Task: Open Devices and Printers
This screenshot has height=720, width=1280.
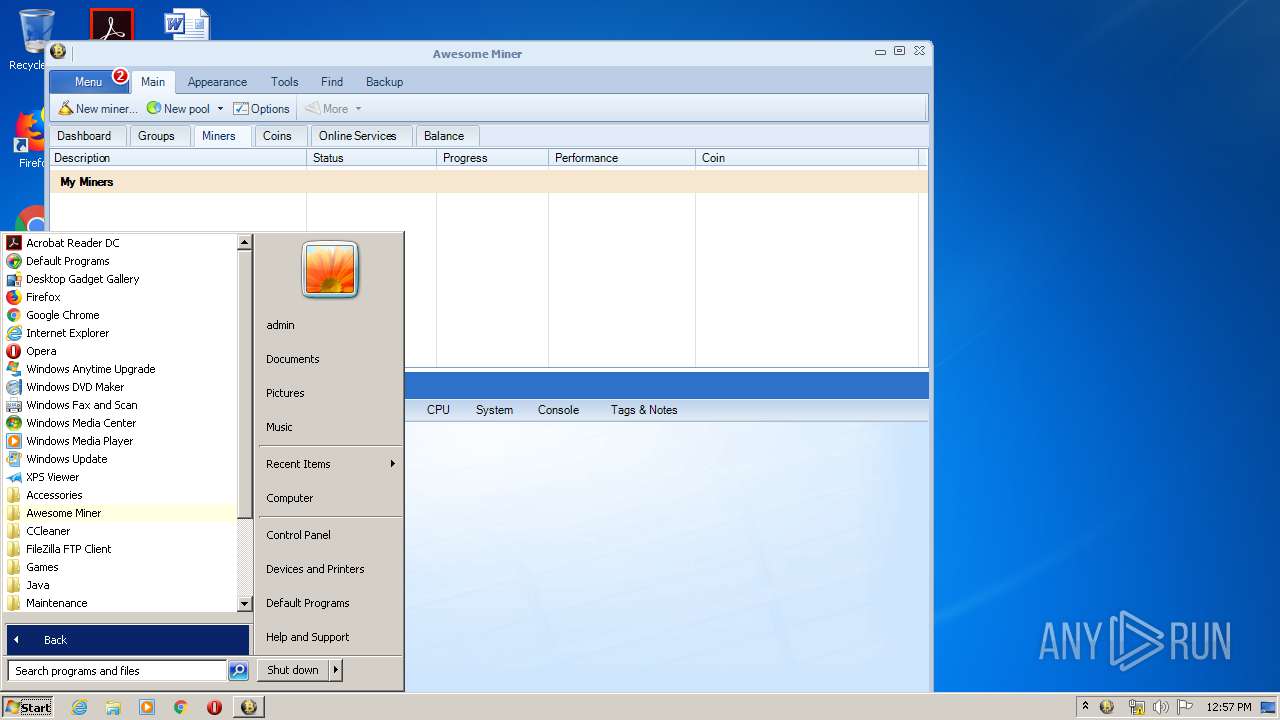Action: (330, 569)
